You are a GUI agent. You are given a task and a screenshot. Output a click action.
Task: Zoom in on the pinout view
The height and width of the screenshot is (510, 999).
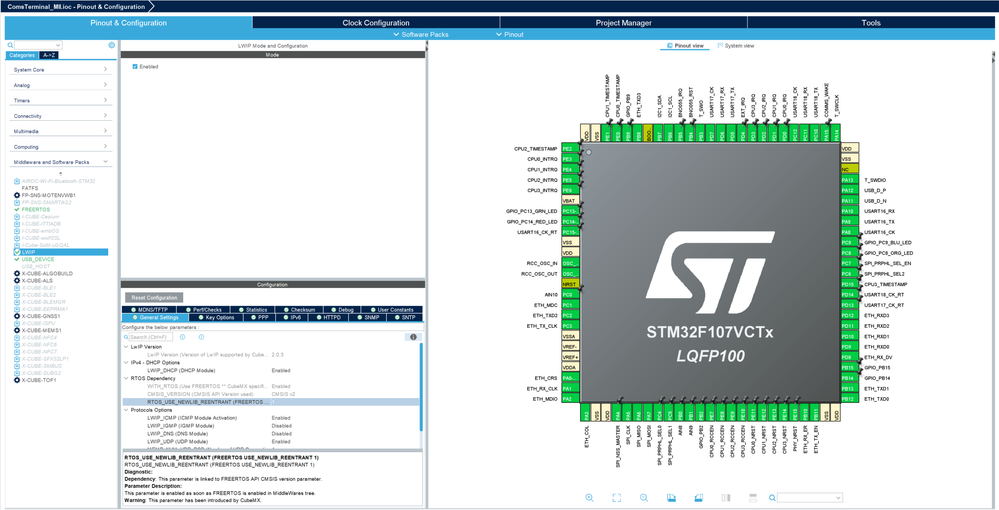tap(589, 497)
